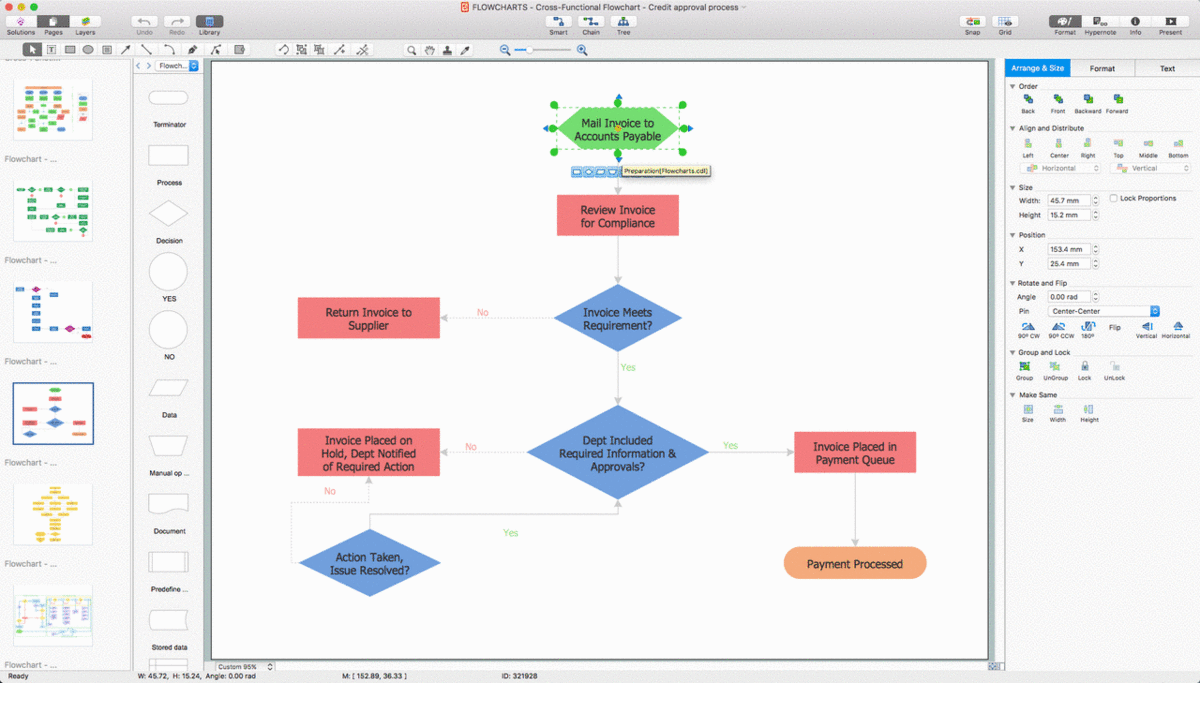
Task: Open the Flowcharts library dropdown
Action: (179, 66)
